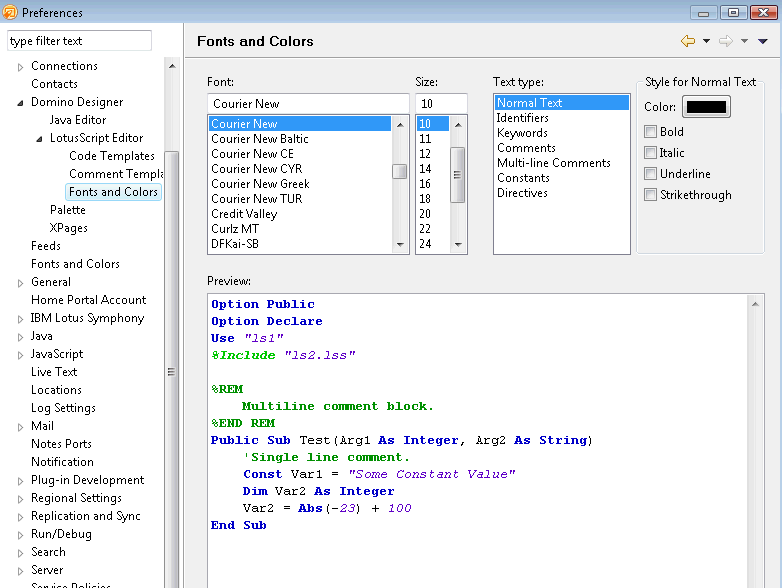Click font list scroll up arrow

(x=400, y=124)
